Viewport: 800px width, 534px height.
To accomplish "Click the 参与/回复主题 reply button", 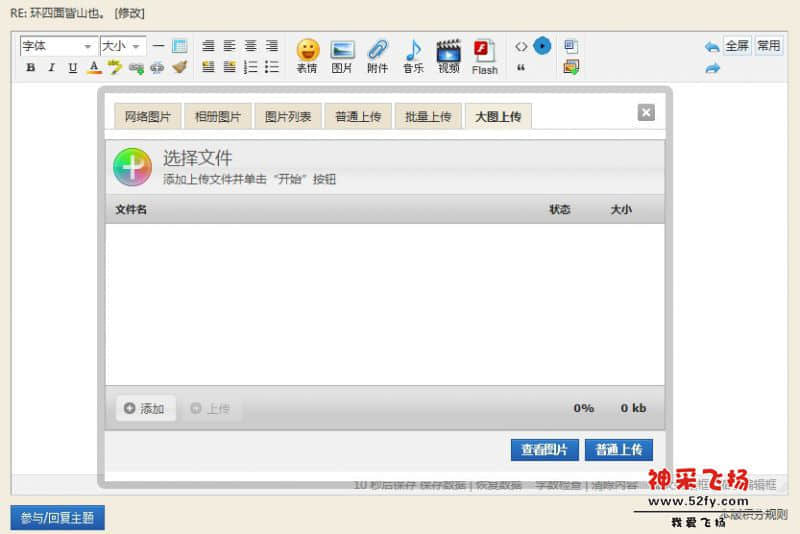I will [x=57, y=518].
